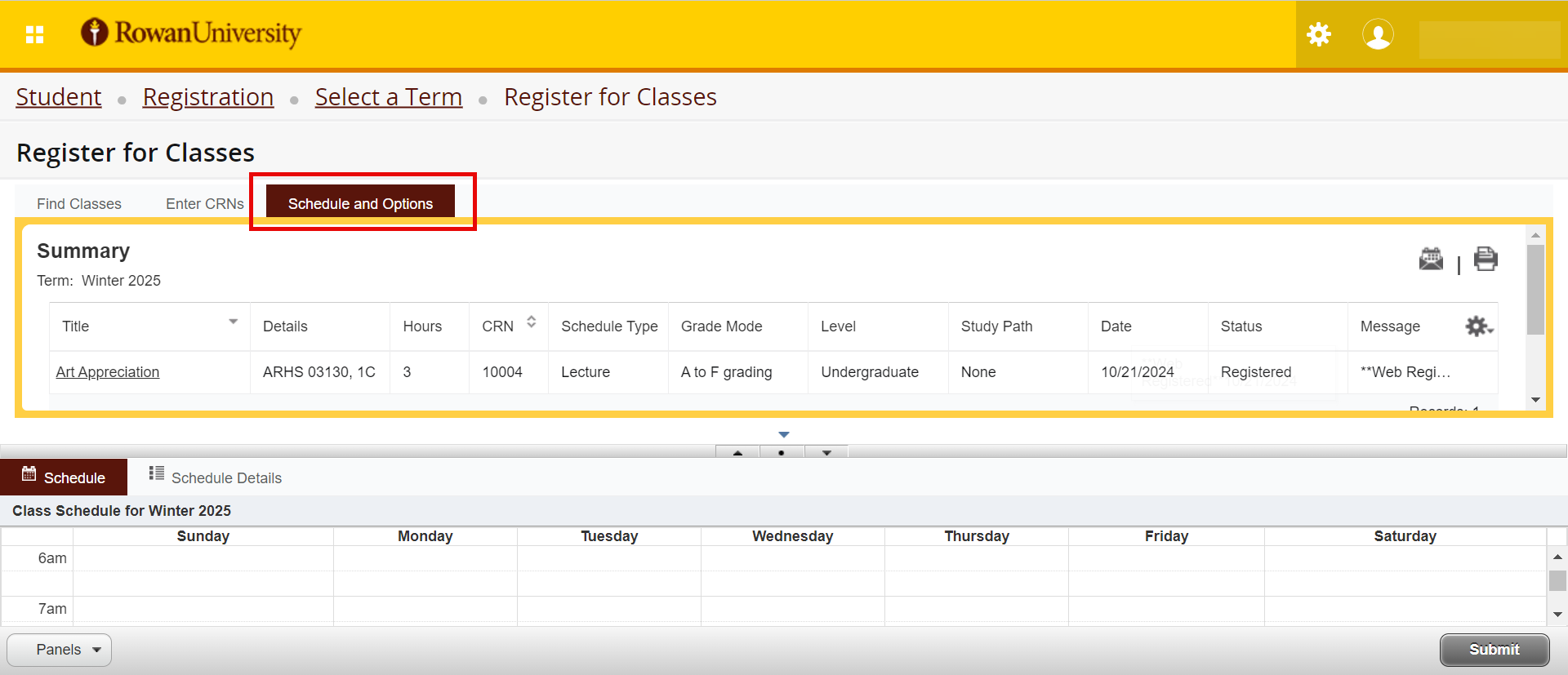Image resolution: width=1568 pixels, height=675 pixels.
Task: Click the Summary scrollbar down arrow
Action: tap(1535, 400)
